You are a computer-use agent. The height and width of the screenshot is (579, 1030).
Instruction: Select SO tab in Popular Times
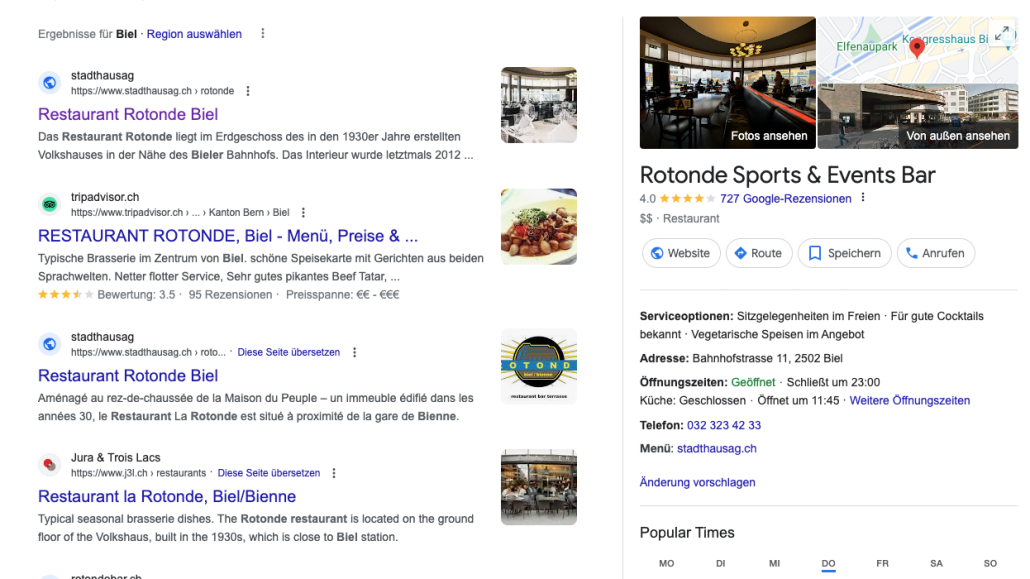pyautogui.click(x=990, y=564)
